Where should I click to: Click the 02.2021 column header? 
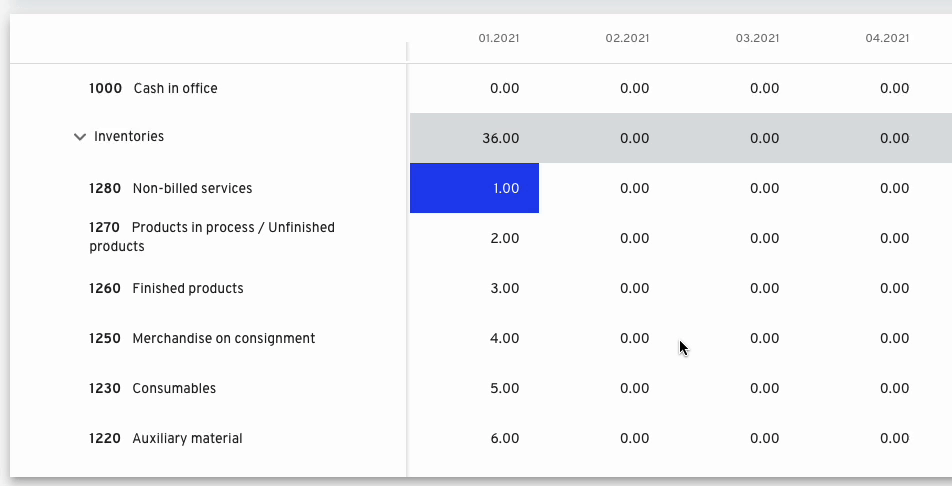coord(627,38)
